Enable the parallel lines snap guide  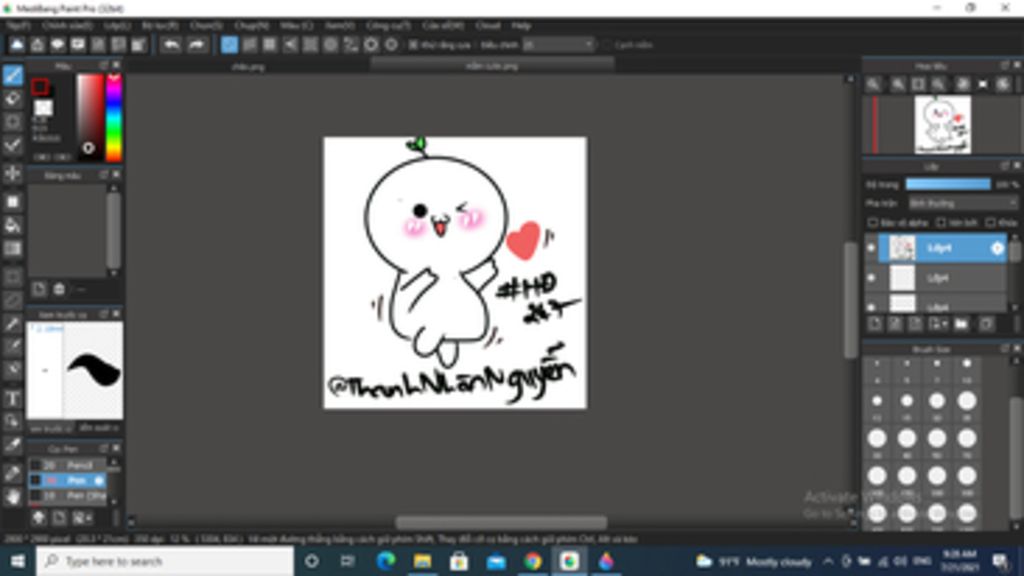pyautogui.click(x=249, y=44)
